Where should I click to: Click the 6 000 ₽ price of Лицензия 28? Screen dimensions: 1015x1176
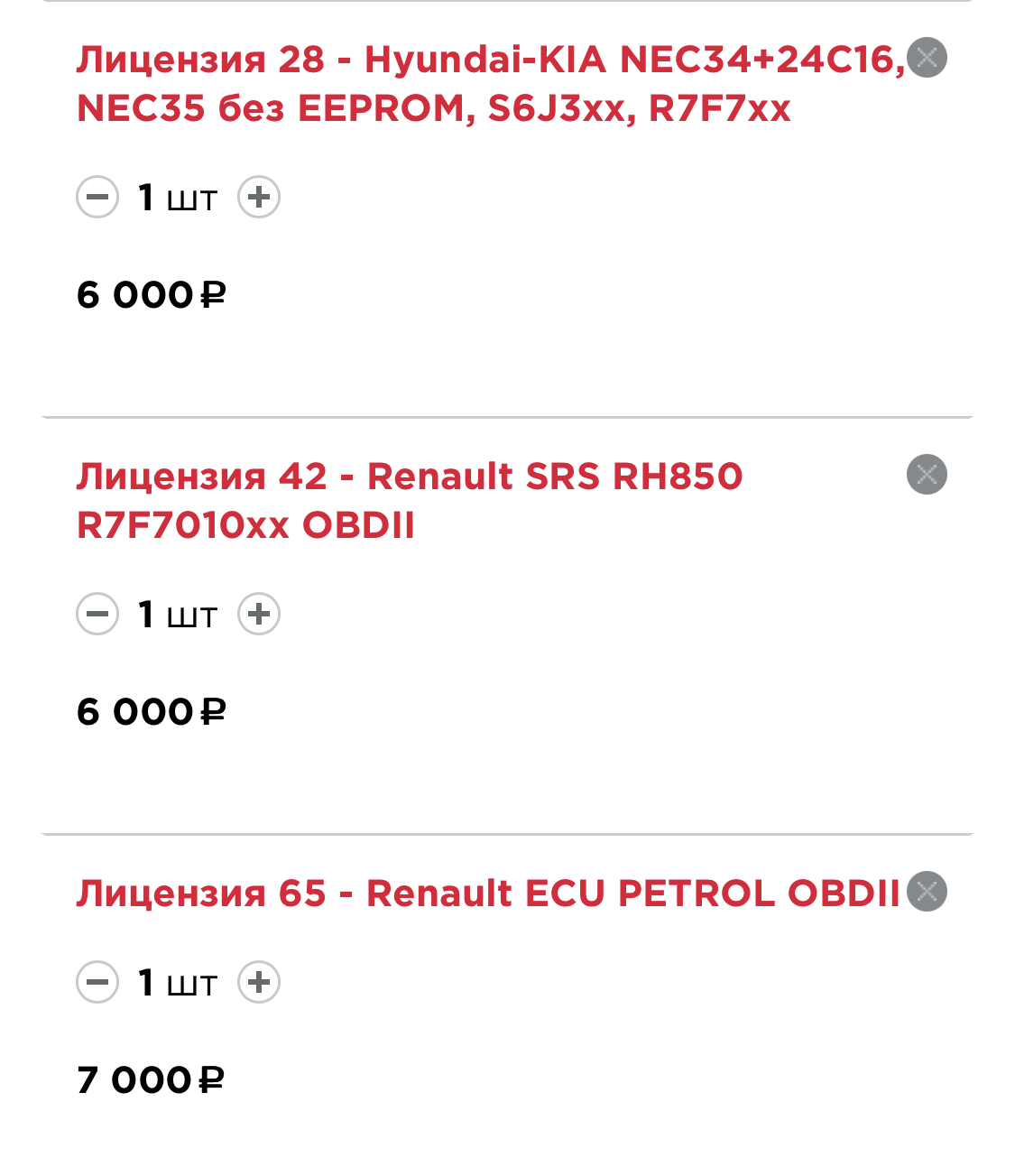click(151, 295)
